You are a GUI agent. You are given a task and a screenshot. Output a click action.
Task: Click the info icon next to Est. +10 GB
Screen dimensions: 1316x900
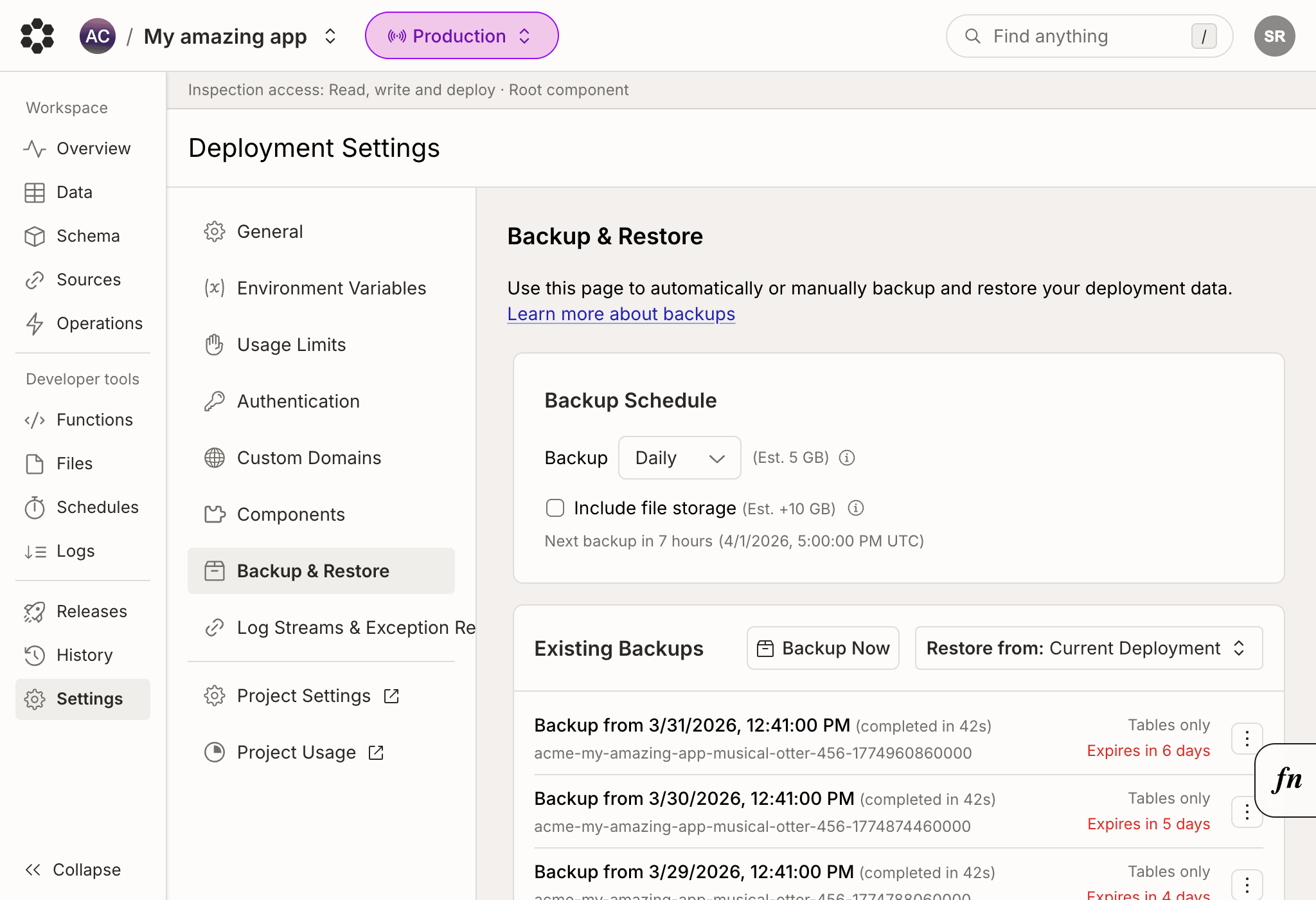point(855,508)
